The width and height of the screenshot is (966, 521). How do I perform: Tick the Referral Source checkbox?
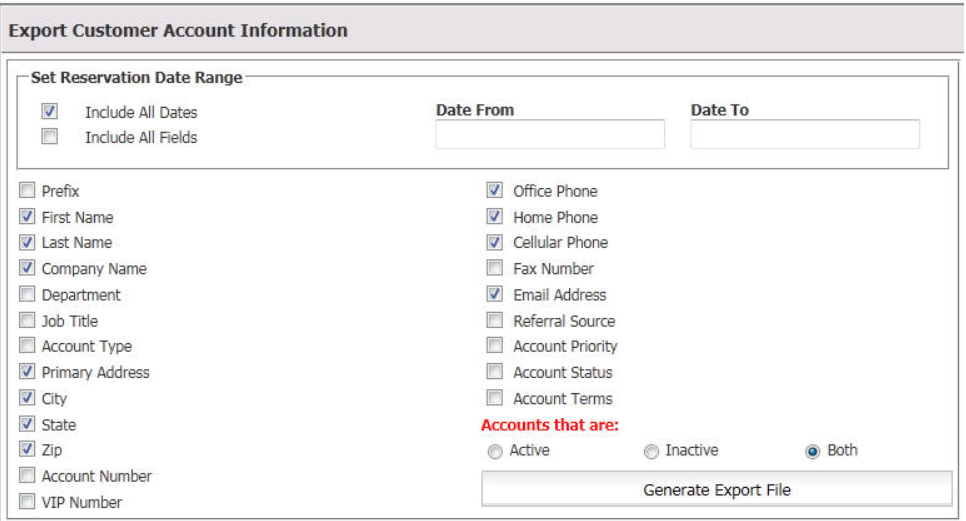tap(494, 321)
